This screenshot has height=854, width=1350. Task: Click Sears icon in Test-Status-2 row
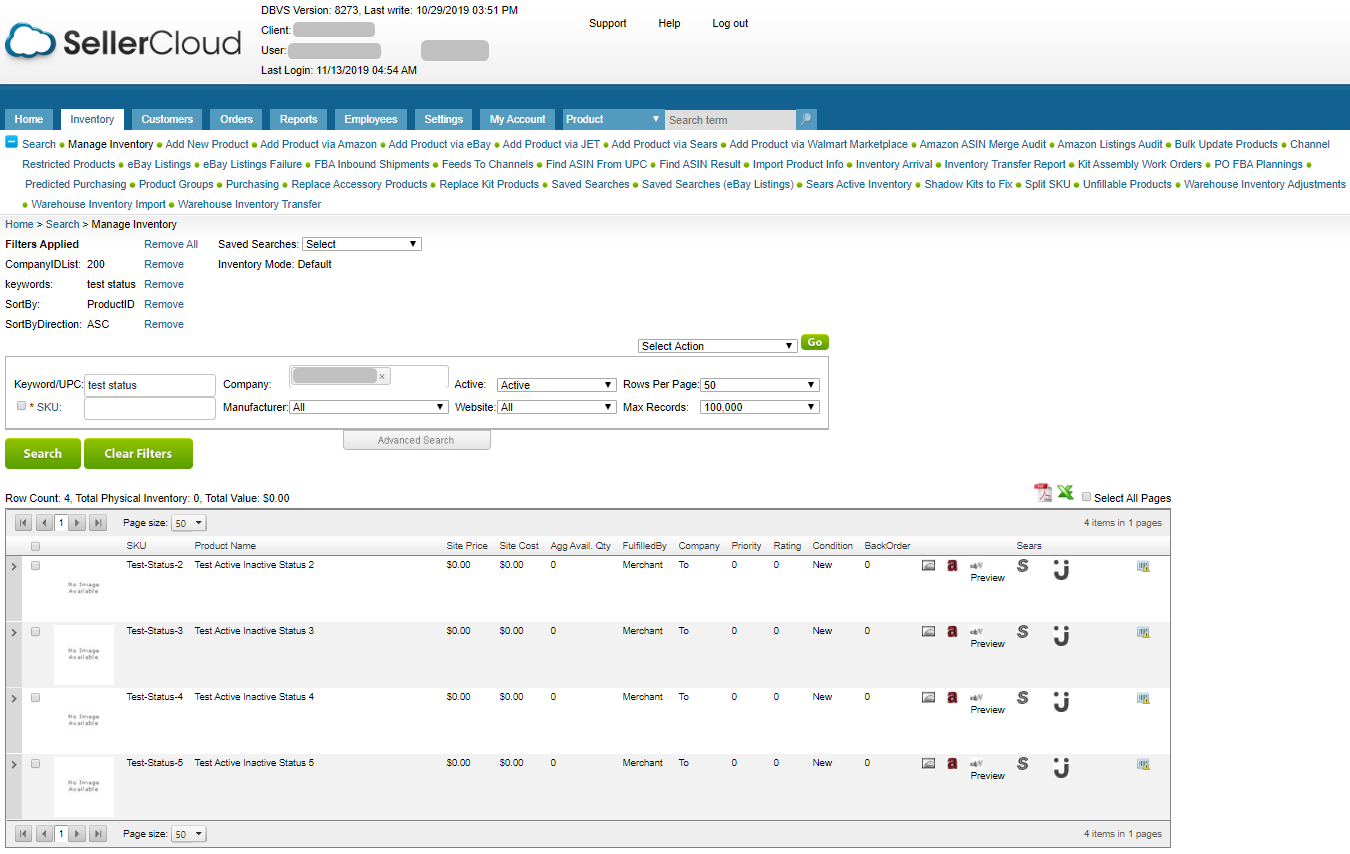coord(1022,566)
